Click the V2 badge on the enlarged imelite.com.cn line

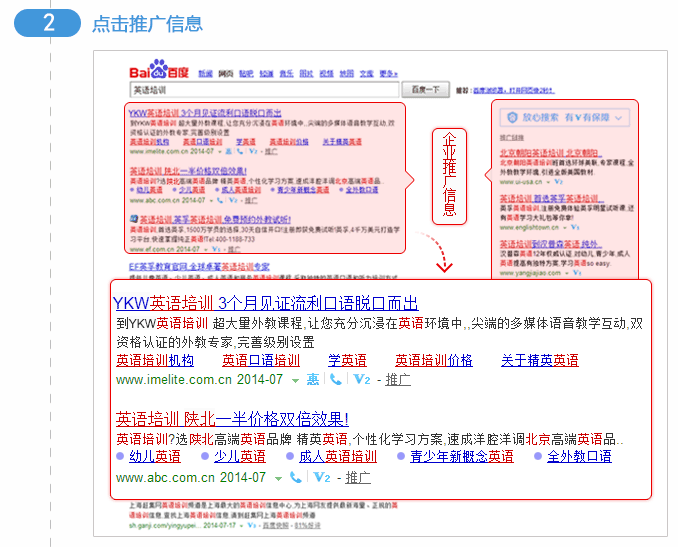(362, 380)
